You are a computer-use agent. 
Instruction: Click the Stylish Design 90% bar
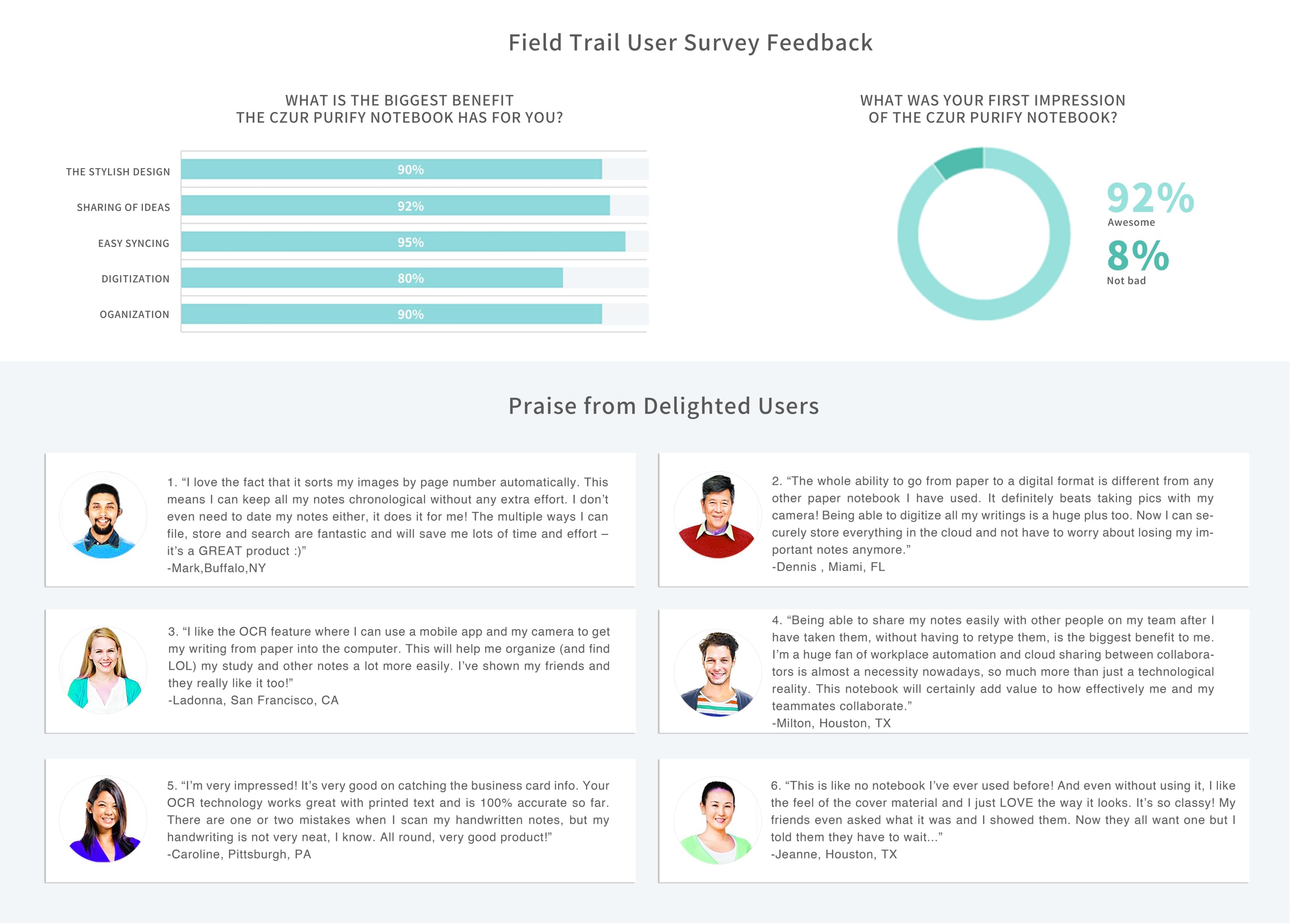(x=391, y=169)
